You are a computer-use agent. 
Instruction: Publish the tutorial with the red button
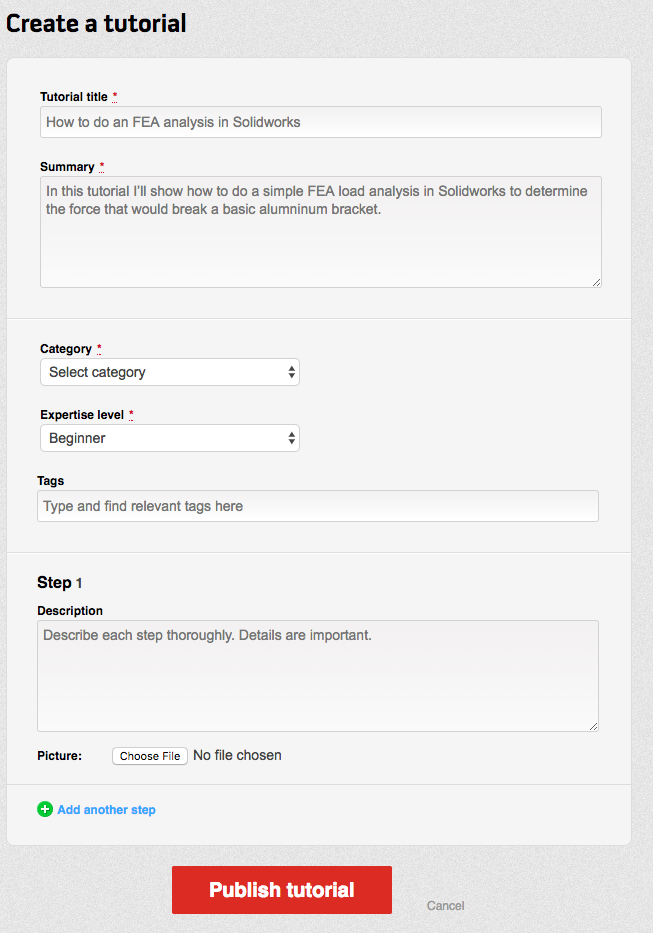click(281, 890)
